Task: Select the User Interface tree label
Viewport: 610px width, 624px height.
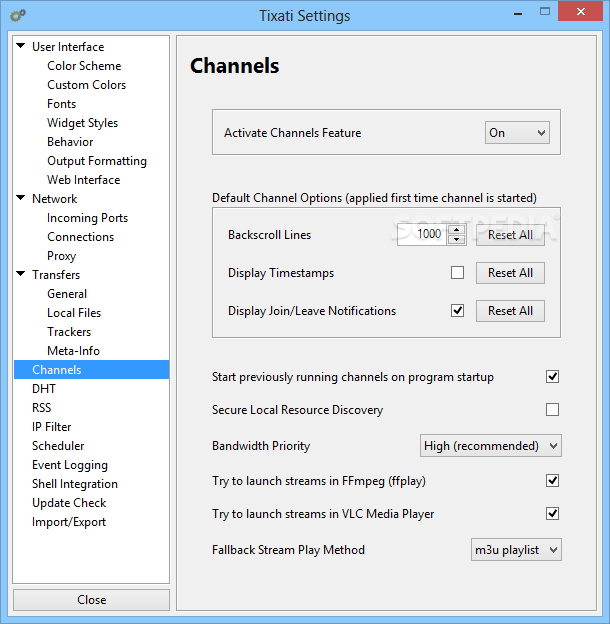Action: 68,47
